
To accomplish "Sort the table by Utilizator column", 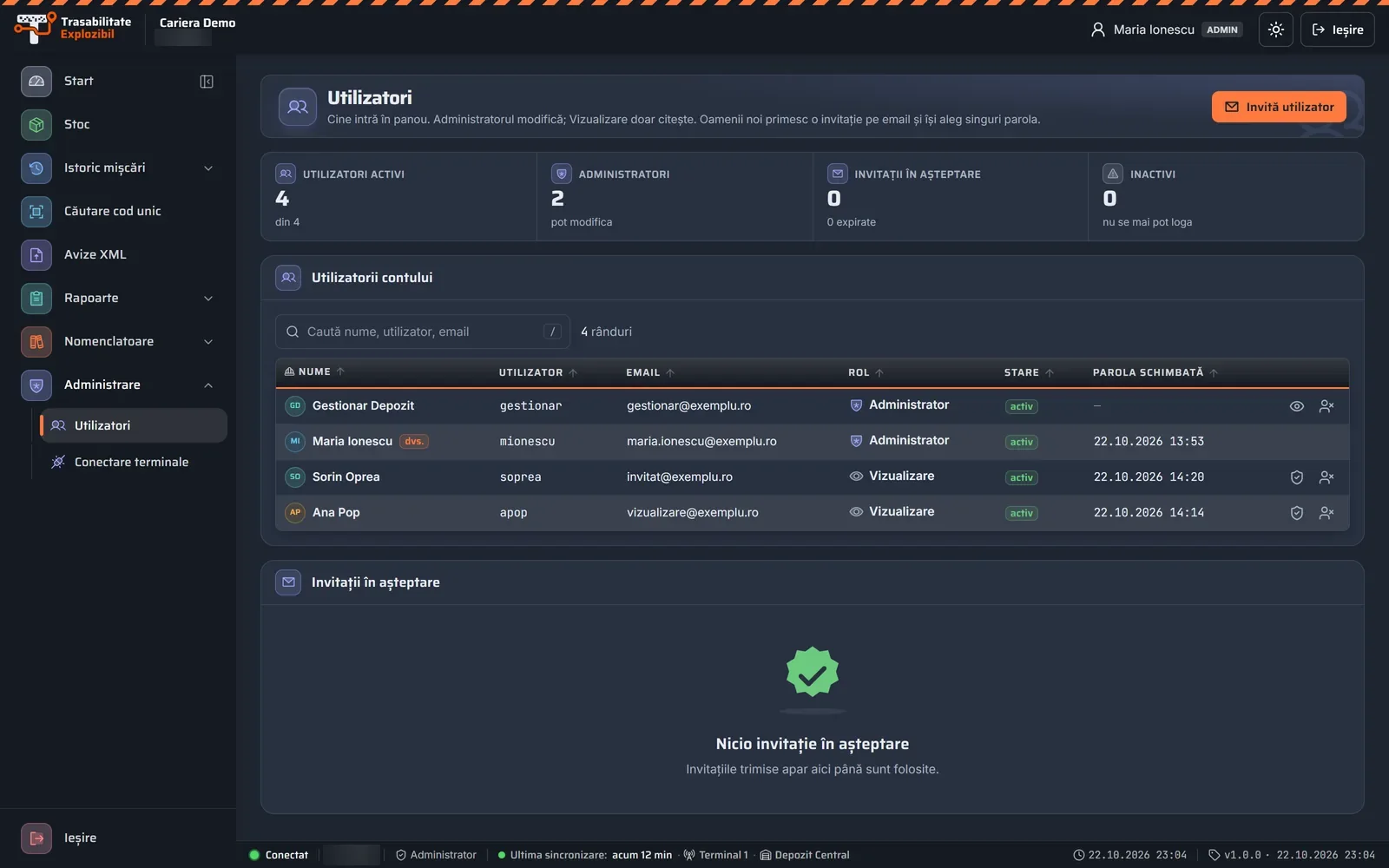I will (x=537, y=372).
